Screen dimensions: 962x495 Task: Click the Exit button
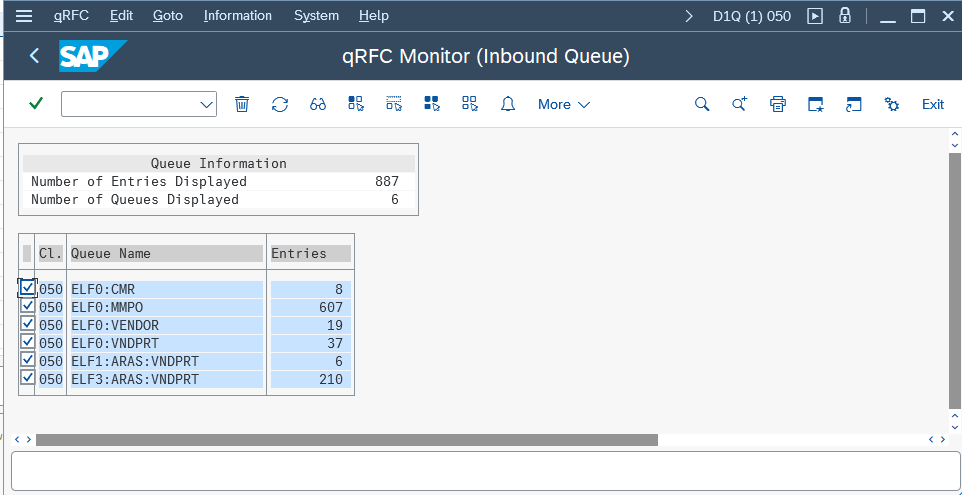point(932,104)
